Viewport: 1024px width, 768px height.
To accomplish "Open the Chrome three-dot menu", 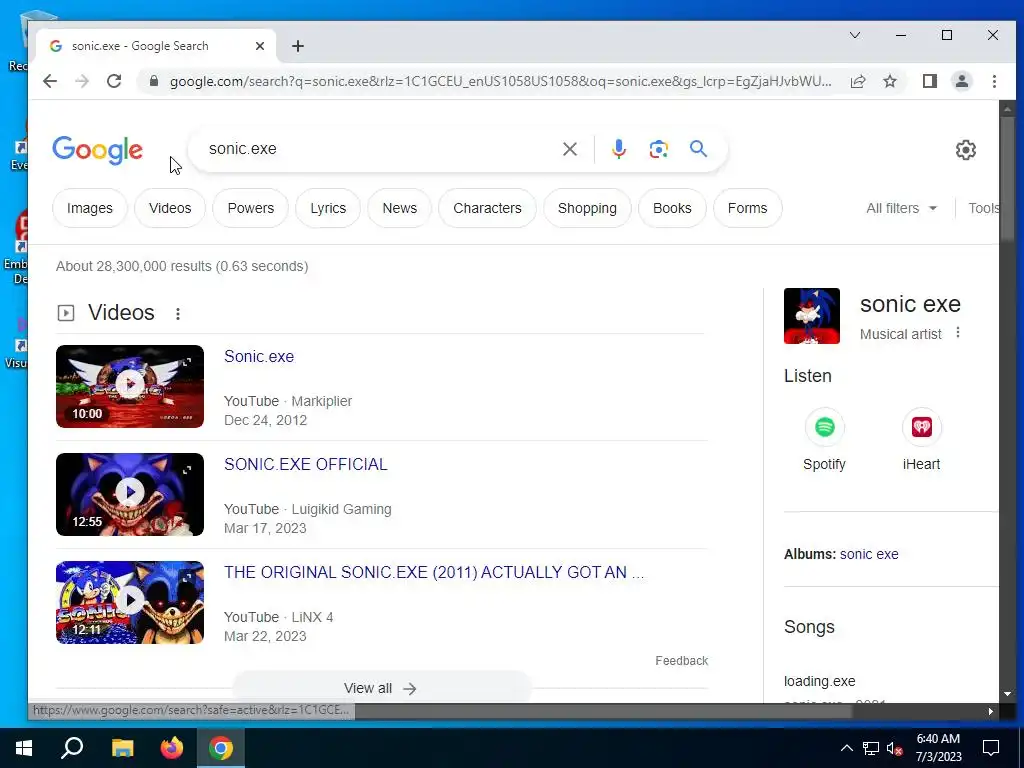I will [x=994, y=81].
